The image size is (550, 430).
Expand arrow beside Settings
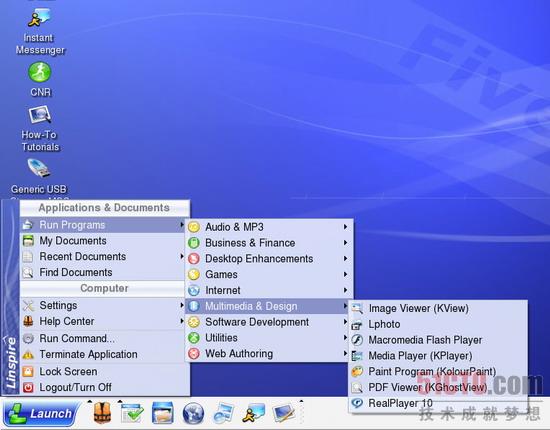coord(182,305)
